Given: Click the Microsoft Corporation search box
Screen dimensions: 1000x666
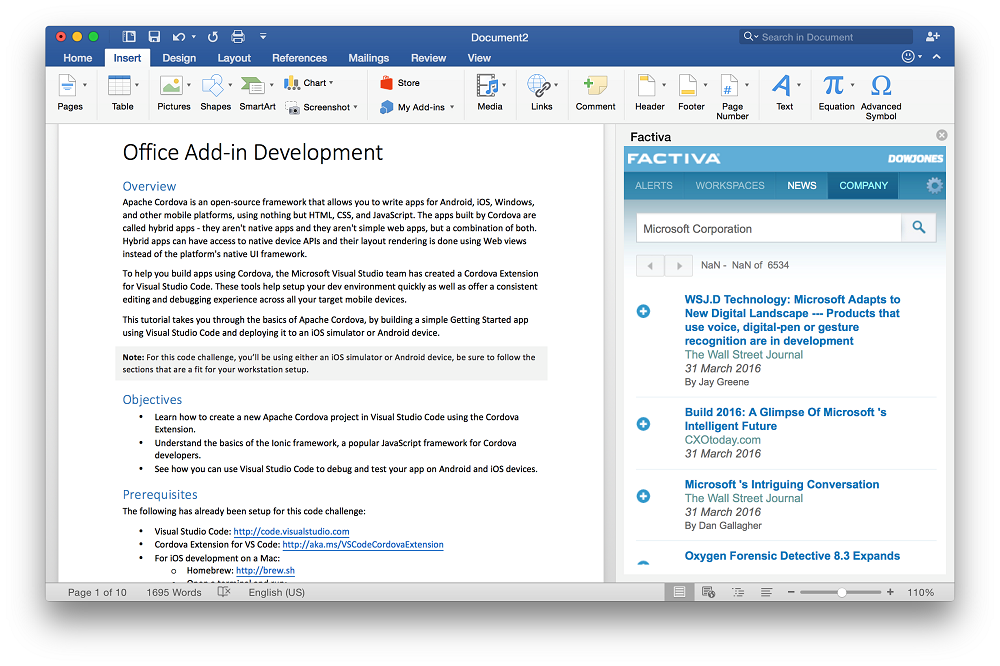Looking at the screenshot, I should click(x=769, y=228).
